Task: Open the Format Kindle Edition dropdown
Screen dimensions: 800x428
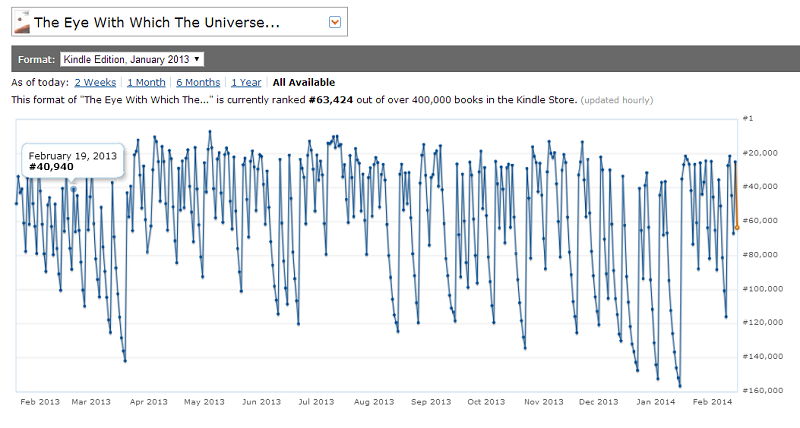Action: click(132, 59)
